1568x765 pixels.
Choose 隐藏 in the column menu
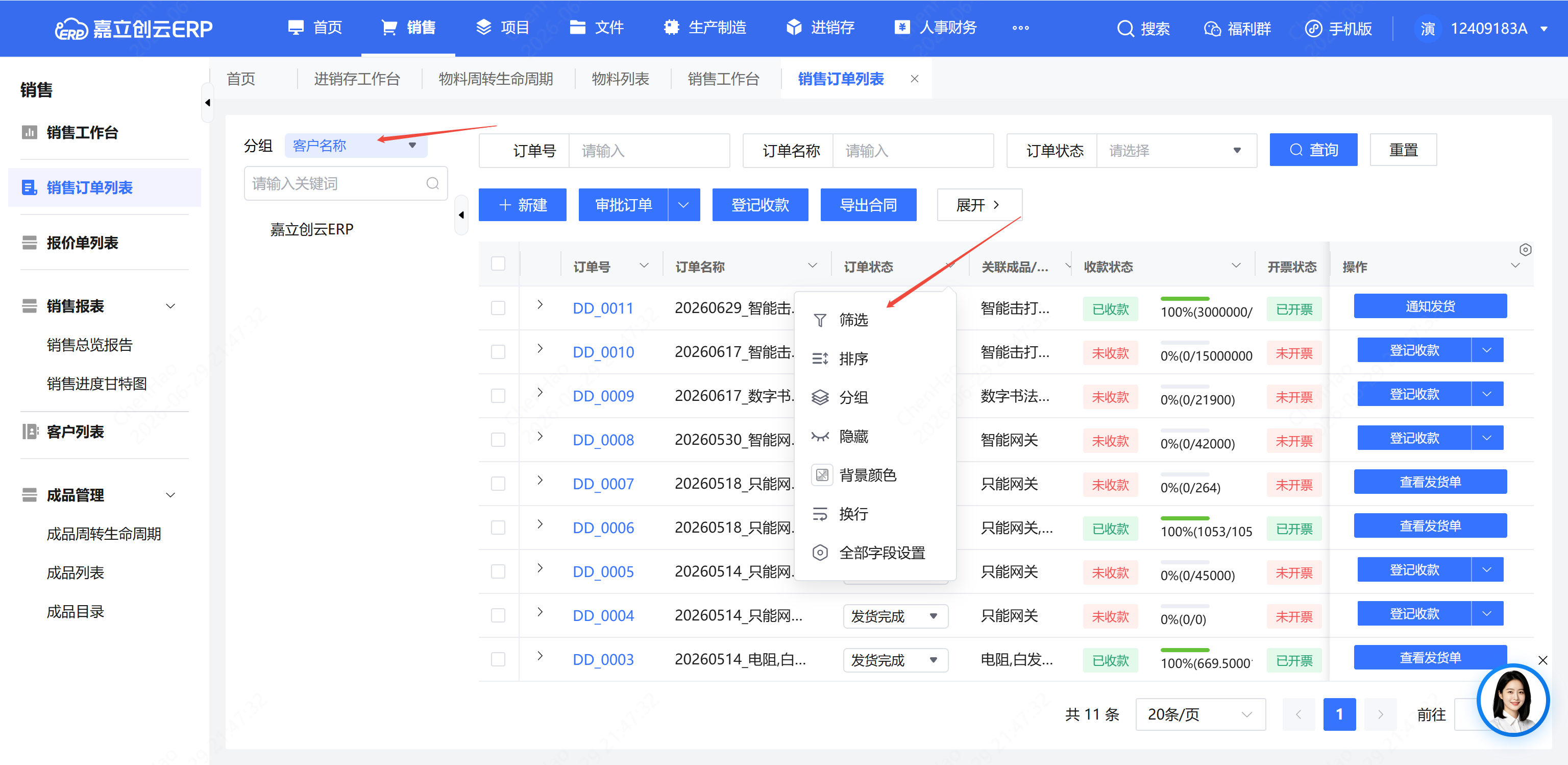(875, 436)
